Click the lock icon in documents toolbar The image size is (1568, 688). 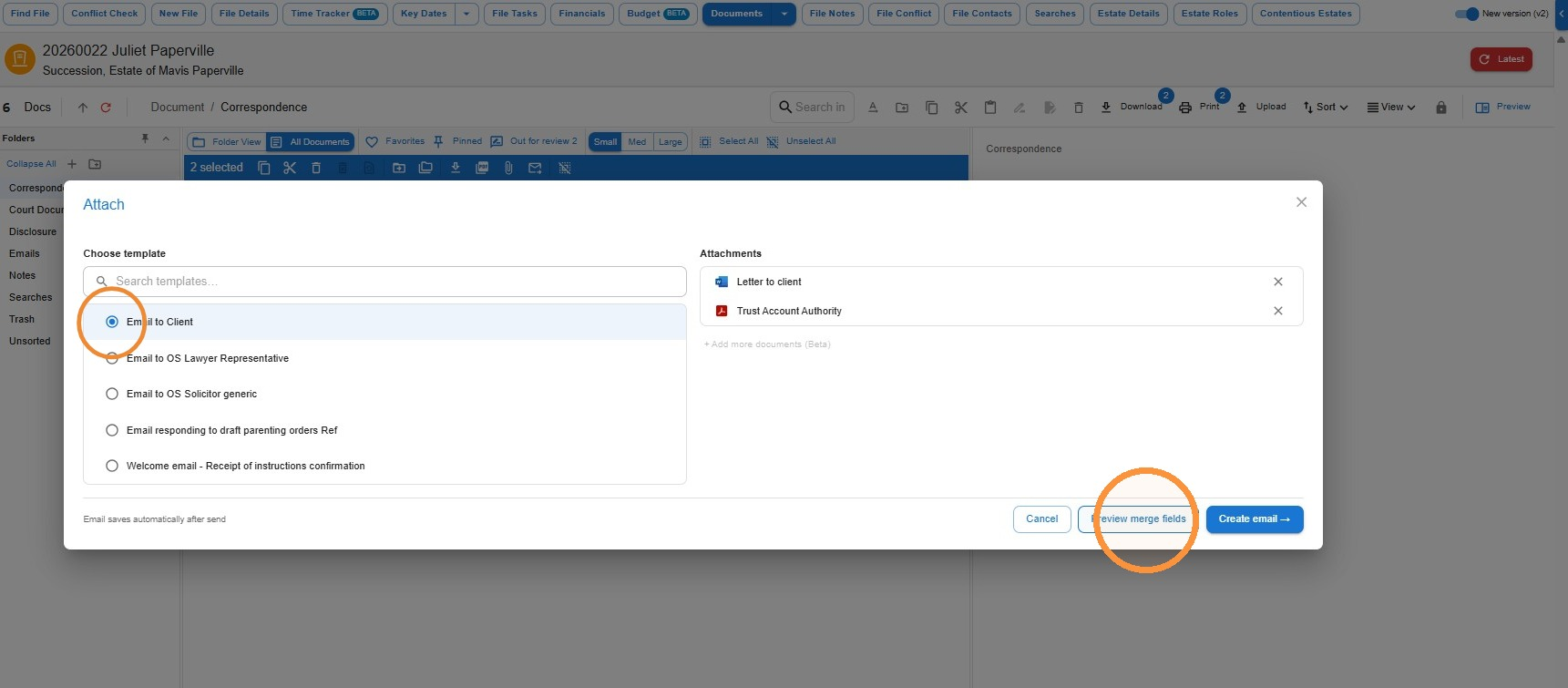pyautogui.click(x=1441, y=108)
